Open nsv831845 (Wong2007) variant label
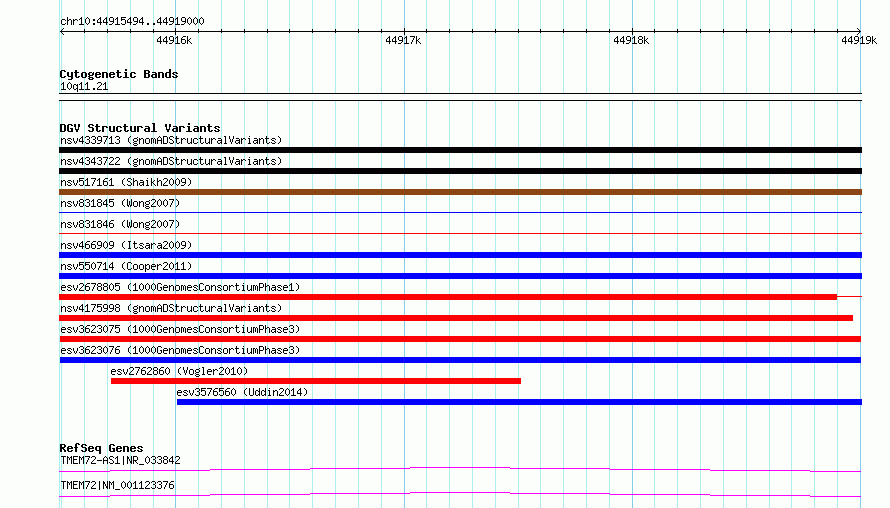Viewport: 890px width, 508px height. coord(120,203)
